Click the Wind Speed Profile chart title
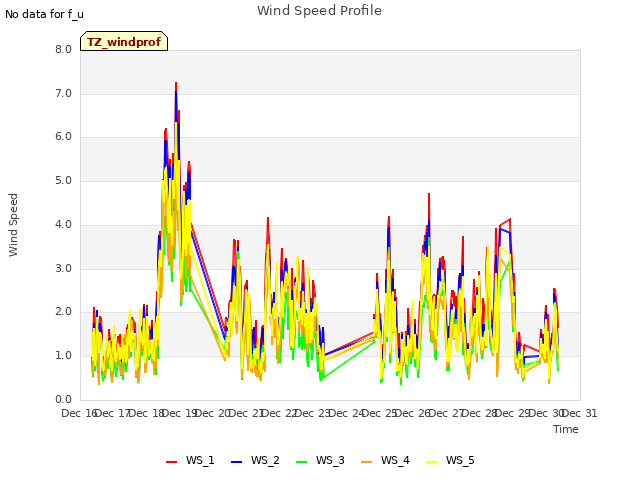 (319, 11)
